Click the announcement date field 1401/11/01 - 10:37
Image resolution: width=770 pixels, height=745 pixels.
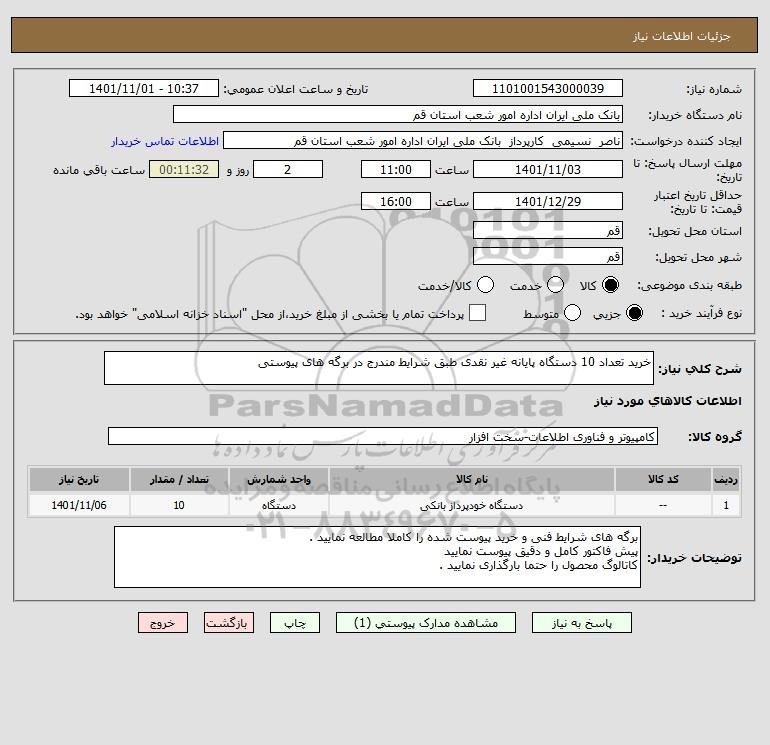click(144, 88)
